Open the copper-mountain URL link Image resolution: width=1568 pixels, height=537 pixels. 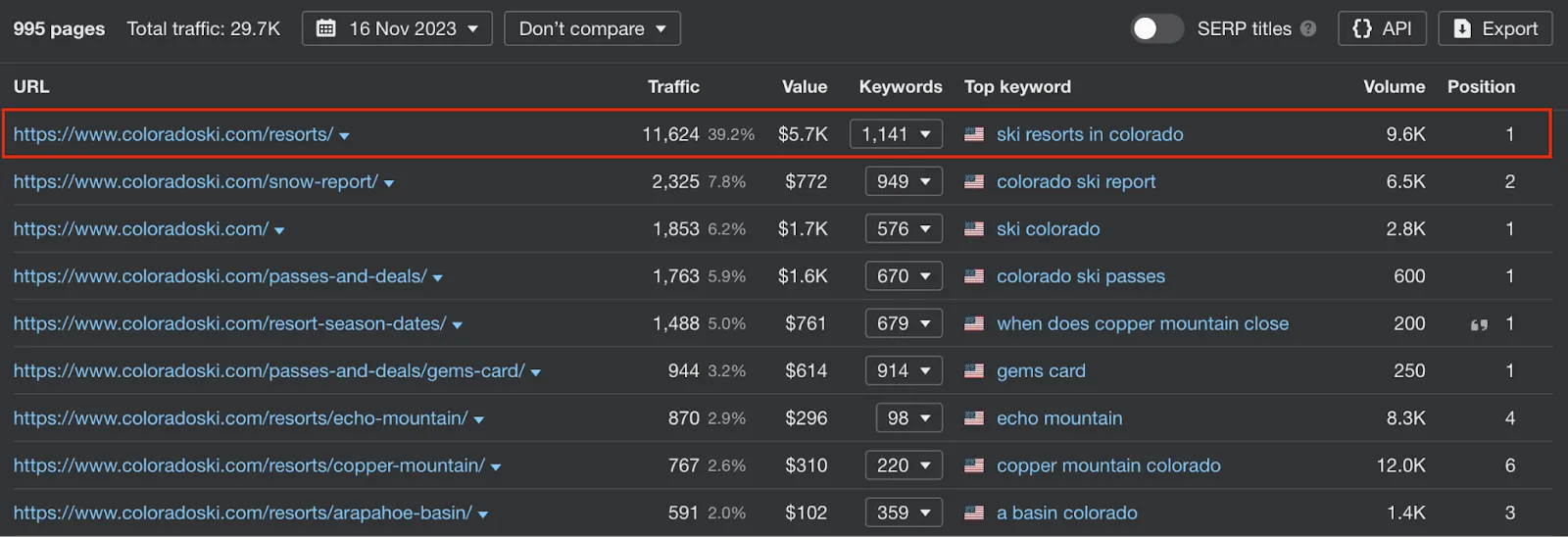249,465
